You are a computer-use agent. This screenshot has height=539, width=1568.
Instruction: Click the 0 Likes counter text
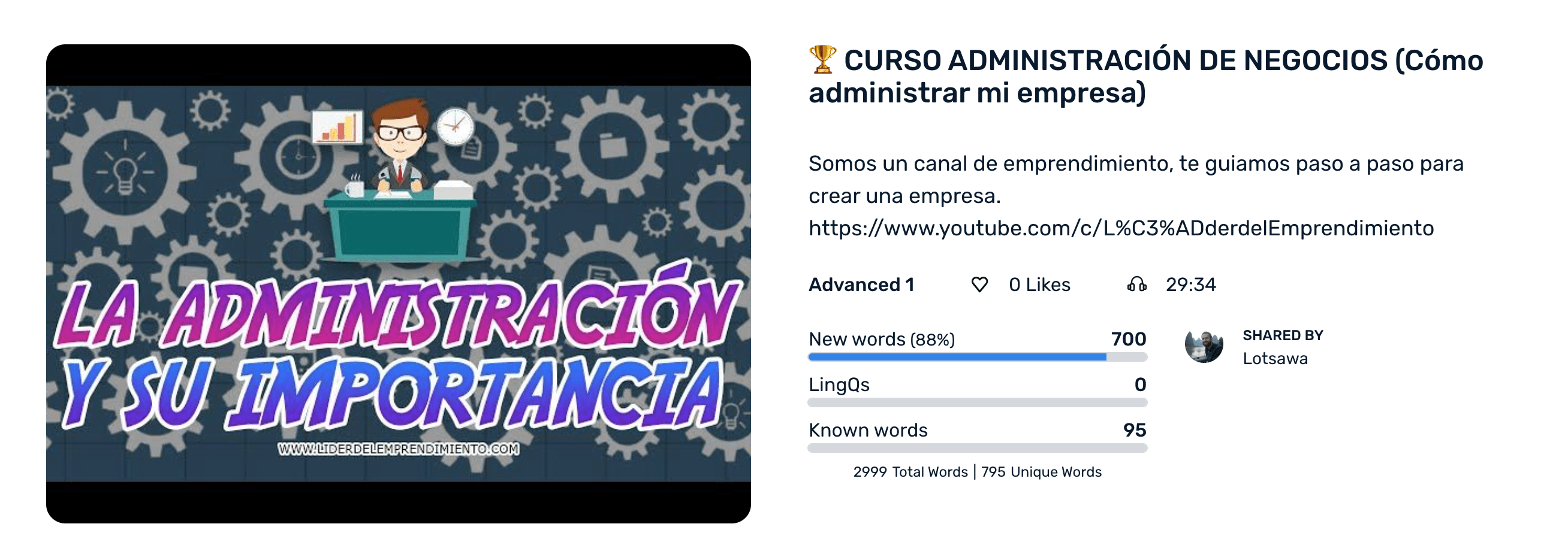coord(1039,284)
